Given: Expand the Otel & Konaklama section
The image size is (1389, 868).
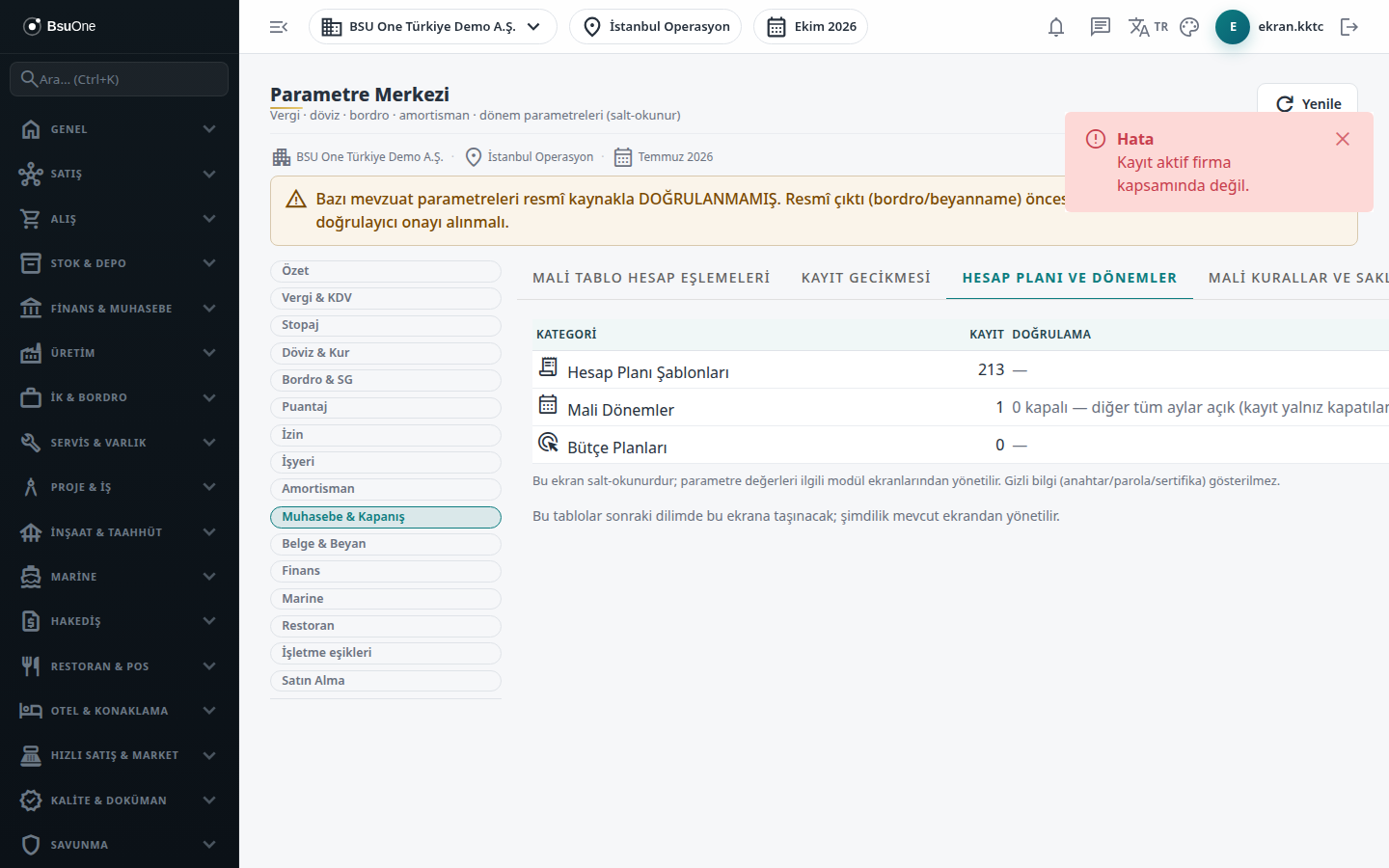Looking at the screenshot, I should [x=120, y=711].
